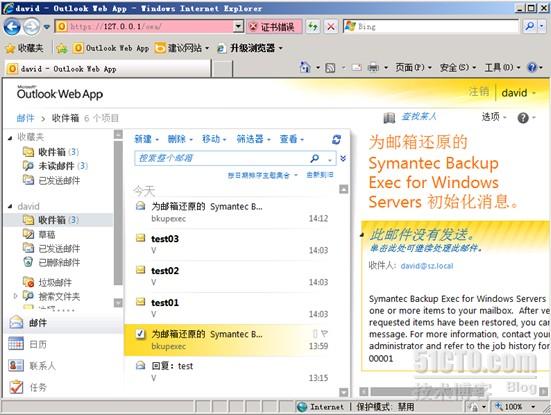The image size is (551, 415).
Task: Open the 查看 view menu
Action: point(292,139)
